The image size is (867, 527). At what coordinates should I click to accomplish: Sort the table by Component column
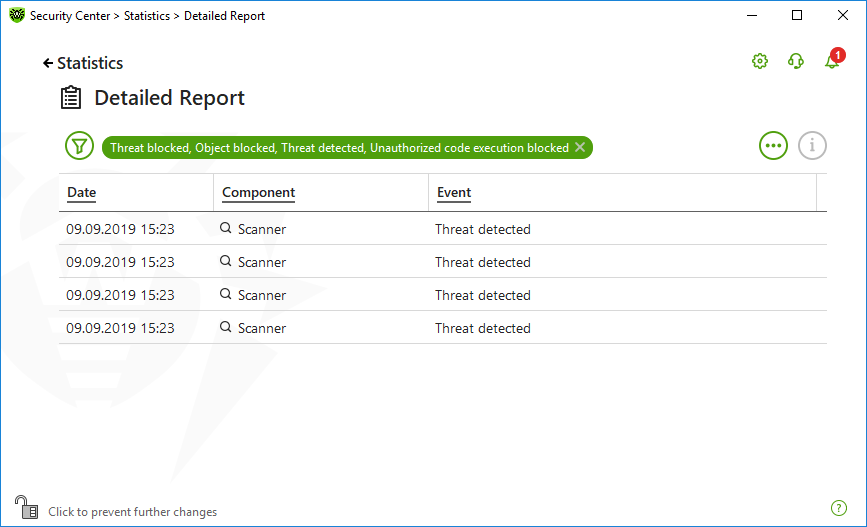pos(258,192)
